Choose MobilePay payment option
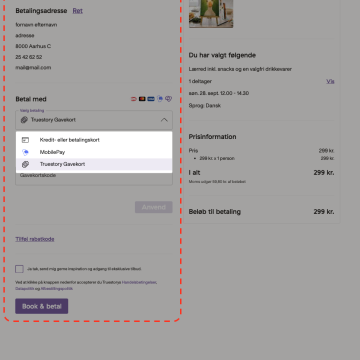The width and height of the screenshot is (360, 360). click(94, 152)
